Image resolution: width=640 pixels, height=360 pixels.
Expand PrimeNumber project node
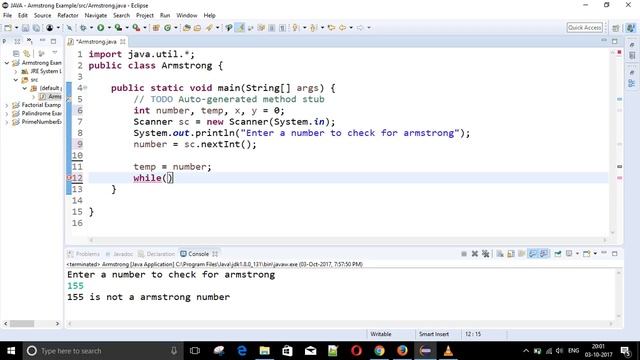click(7, 122)
